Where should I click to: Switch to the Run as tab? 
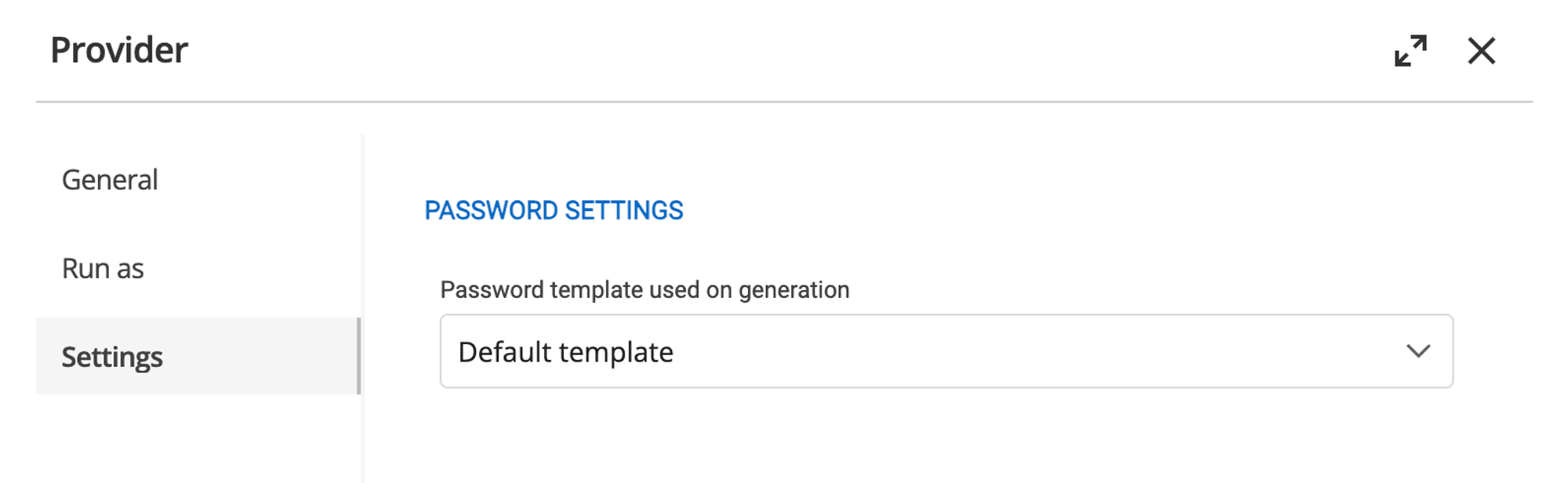click(103, 269)
